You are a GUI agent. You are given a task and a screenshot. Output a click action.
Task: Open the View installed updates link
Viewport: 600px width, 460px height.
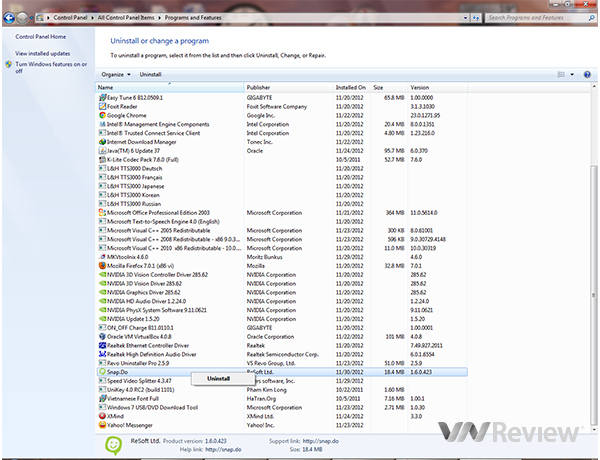pyautogui.click(x=42, y=54)
